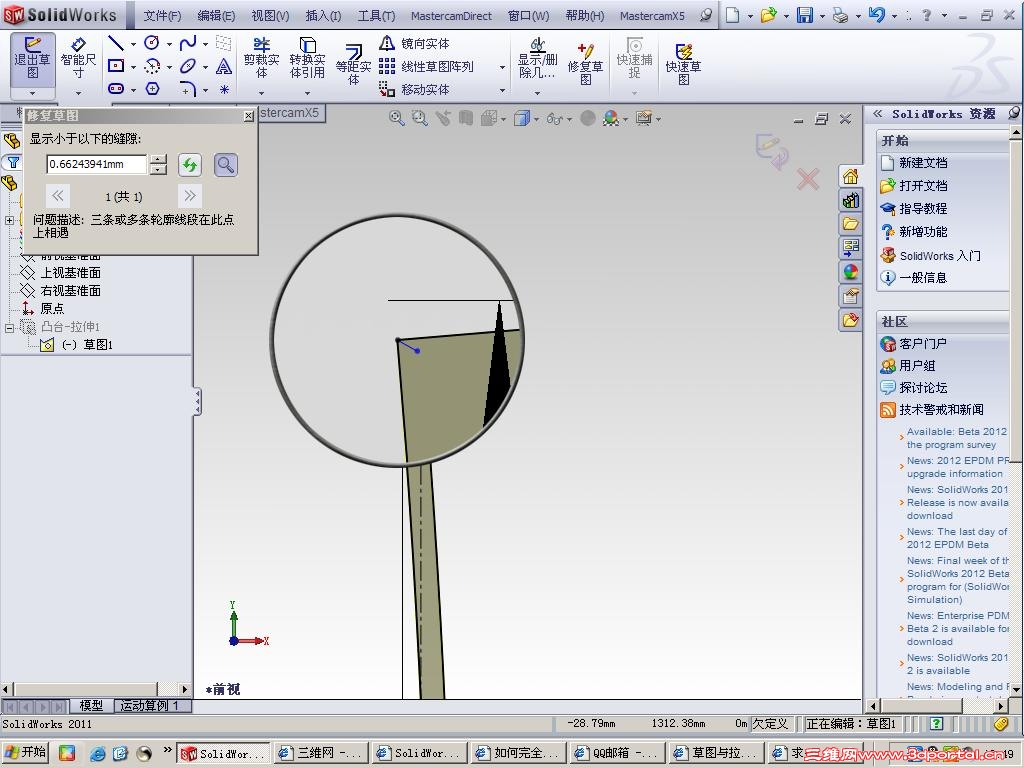
Task: Click 线性草图阵列 linear sketch pattern
Action: (426, 67)
